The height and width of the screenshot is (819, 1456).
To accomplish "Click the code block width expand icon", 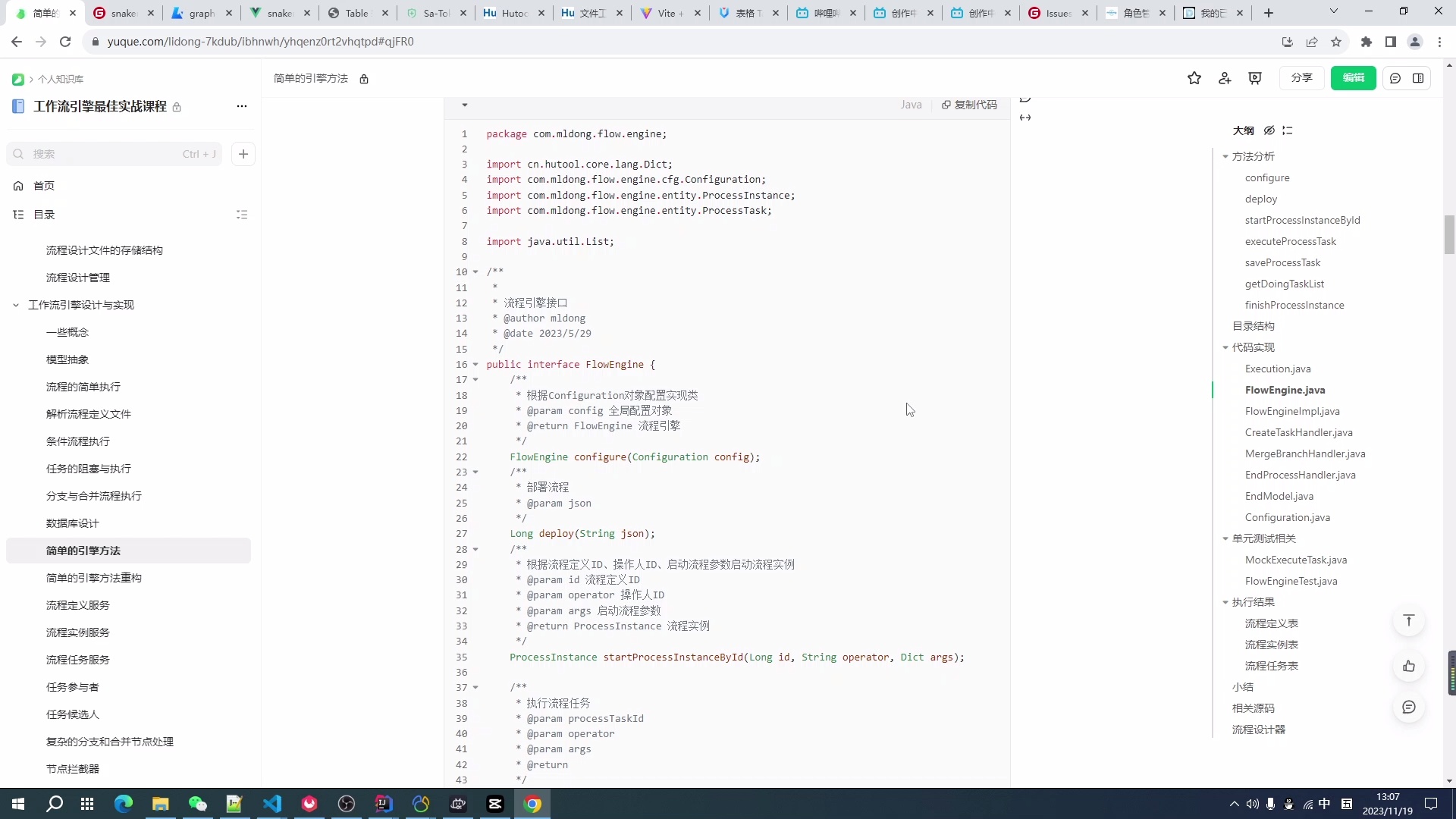I will point(1025,118).
